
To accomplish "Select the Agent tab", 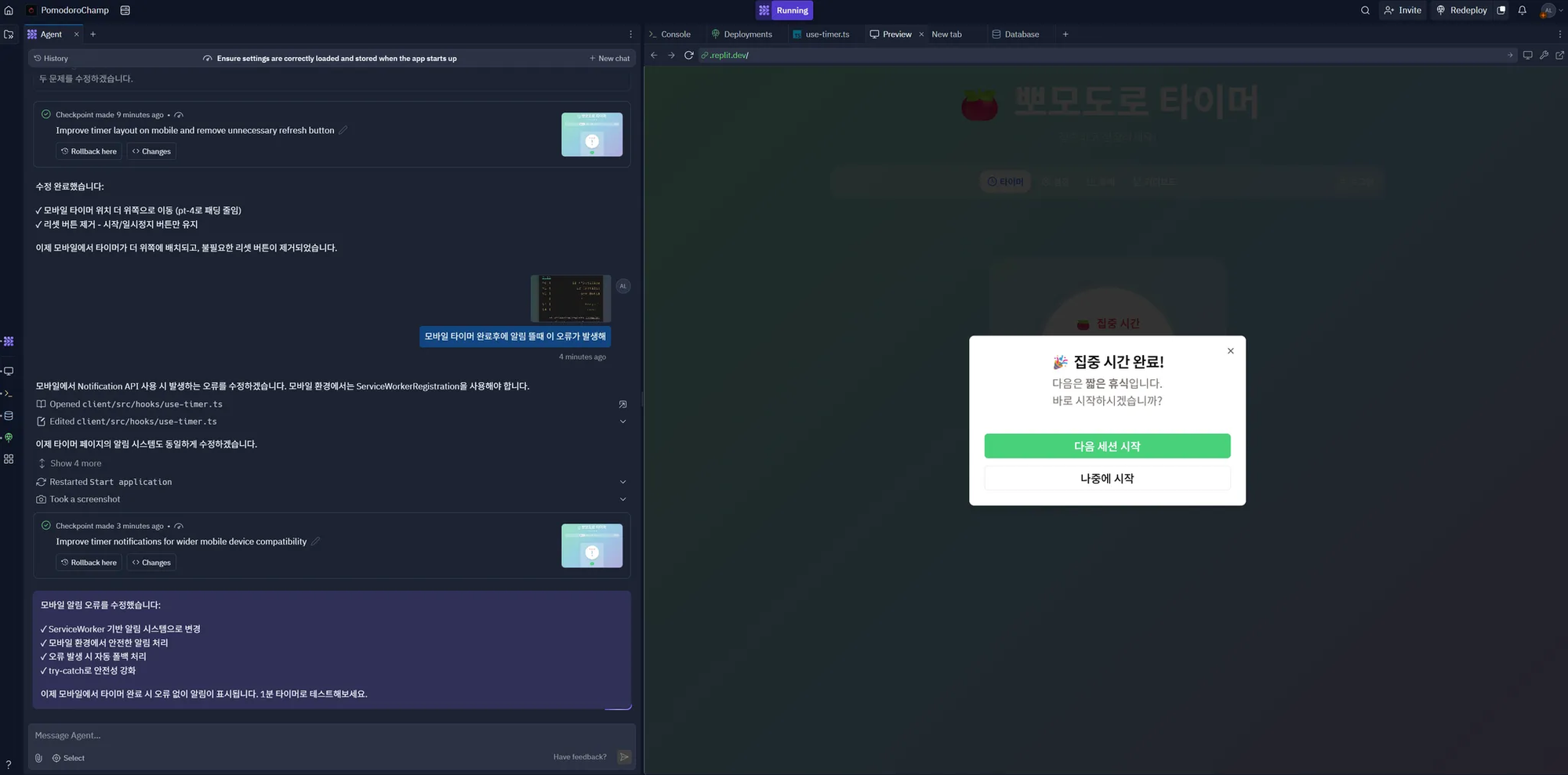I will coord(45,34).
